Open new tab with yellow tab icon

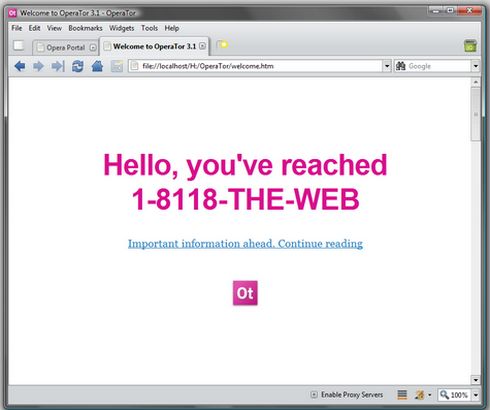point(222,45)
